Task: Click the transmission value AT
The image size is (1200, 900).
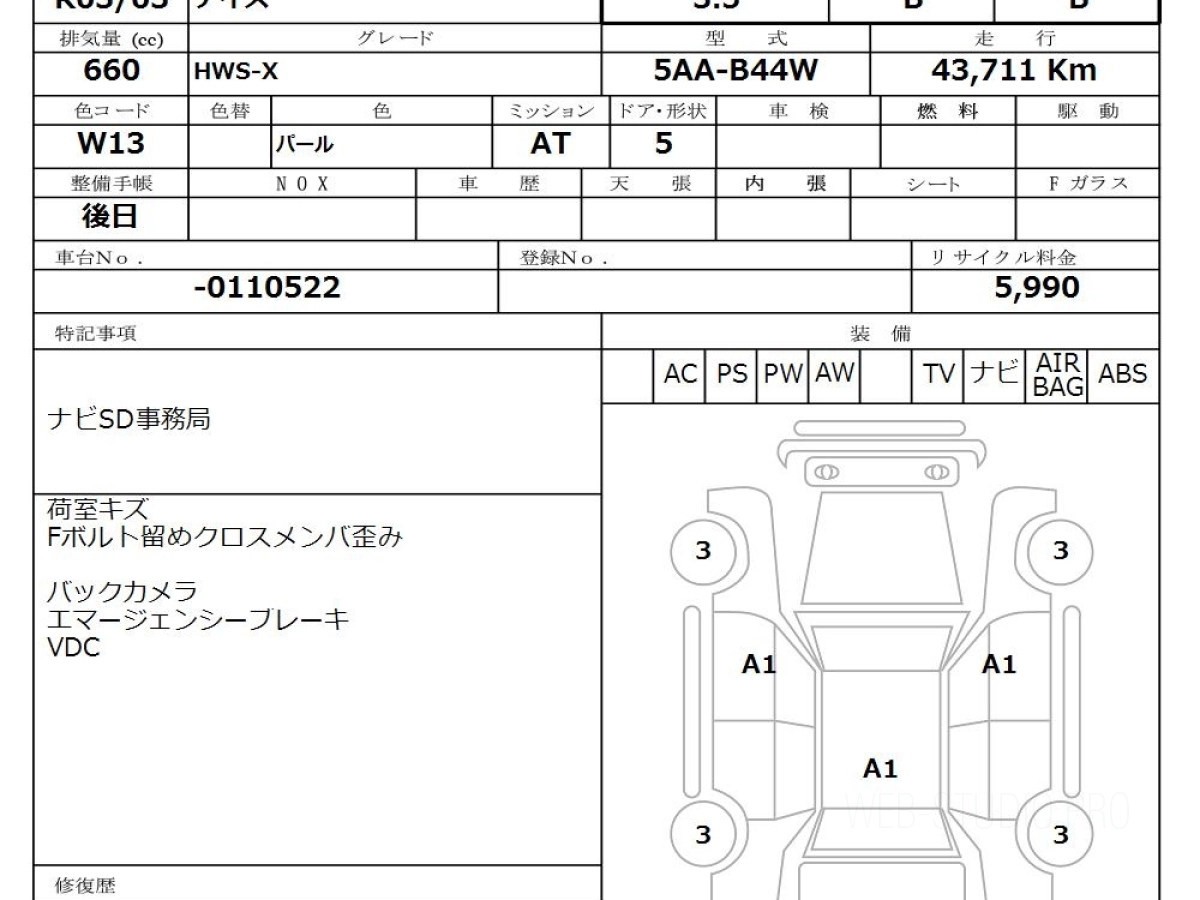Action: coord(550,144)
